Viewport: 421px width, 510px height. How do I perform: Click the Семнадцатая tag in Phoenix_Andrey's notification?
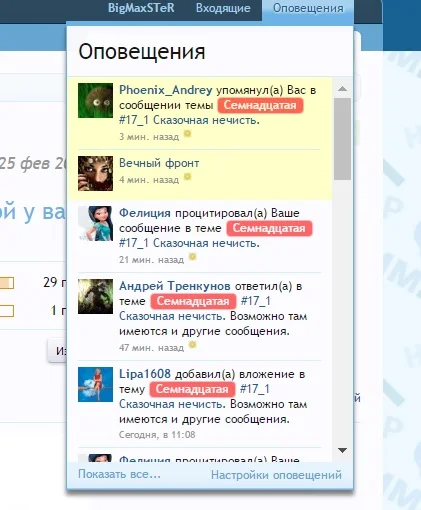(260, 105)
